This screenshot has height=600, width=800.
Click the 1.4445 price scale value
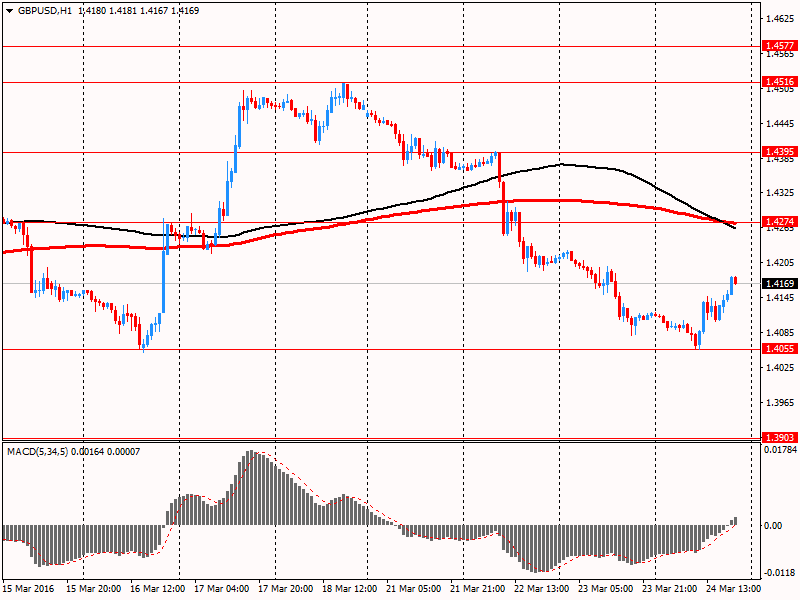(x=780, y=123)
